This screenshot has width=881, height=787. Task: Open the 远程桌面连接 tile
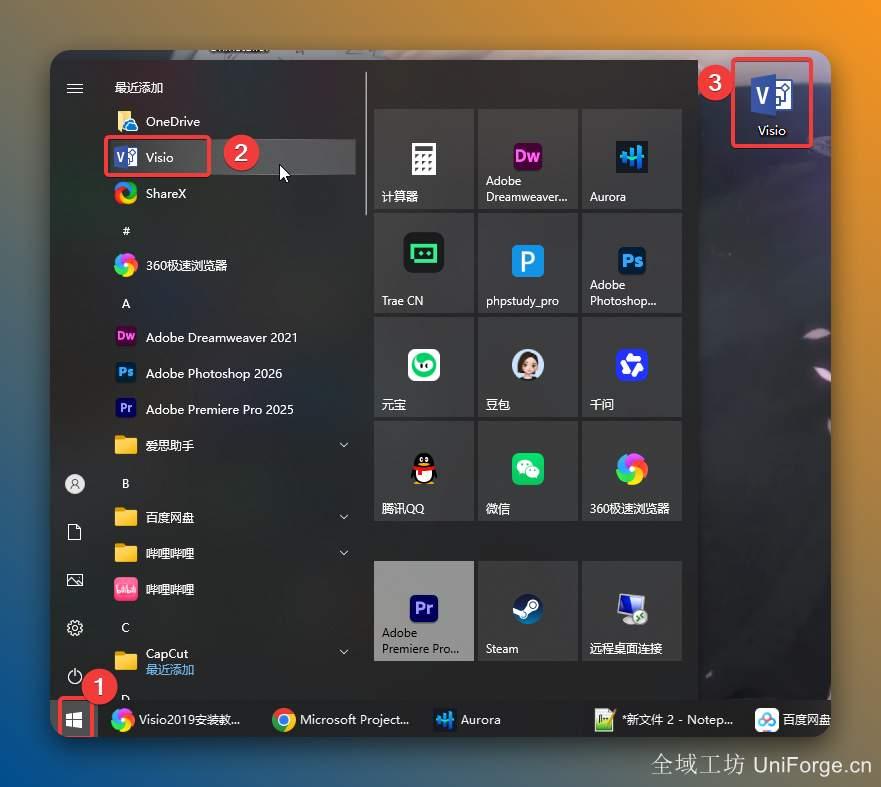pos(632,611)
